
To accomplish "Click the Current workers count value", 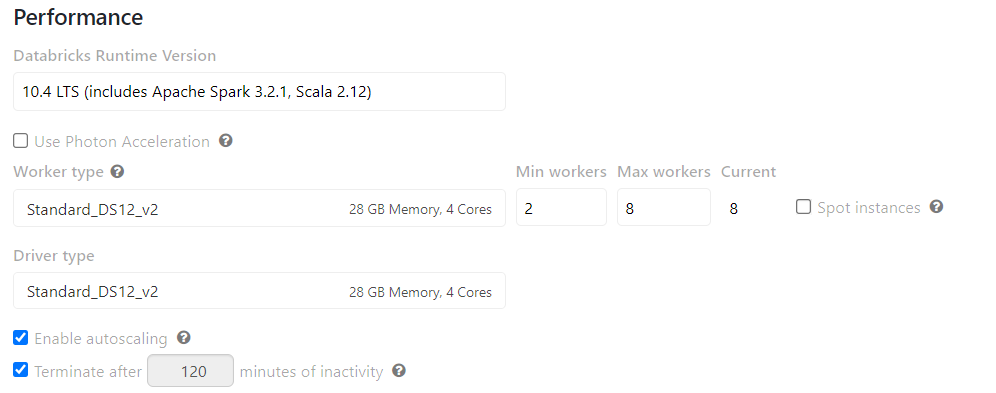I will pyautogui.click(x=734, y=209).
